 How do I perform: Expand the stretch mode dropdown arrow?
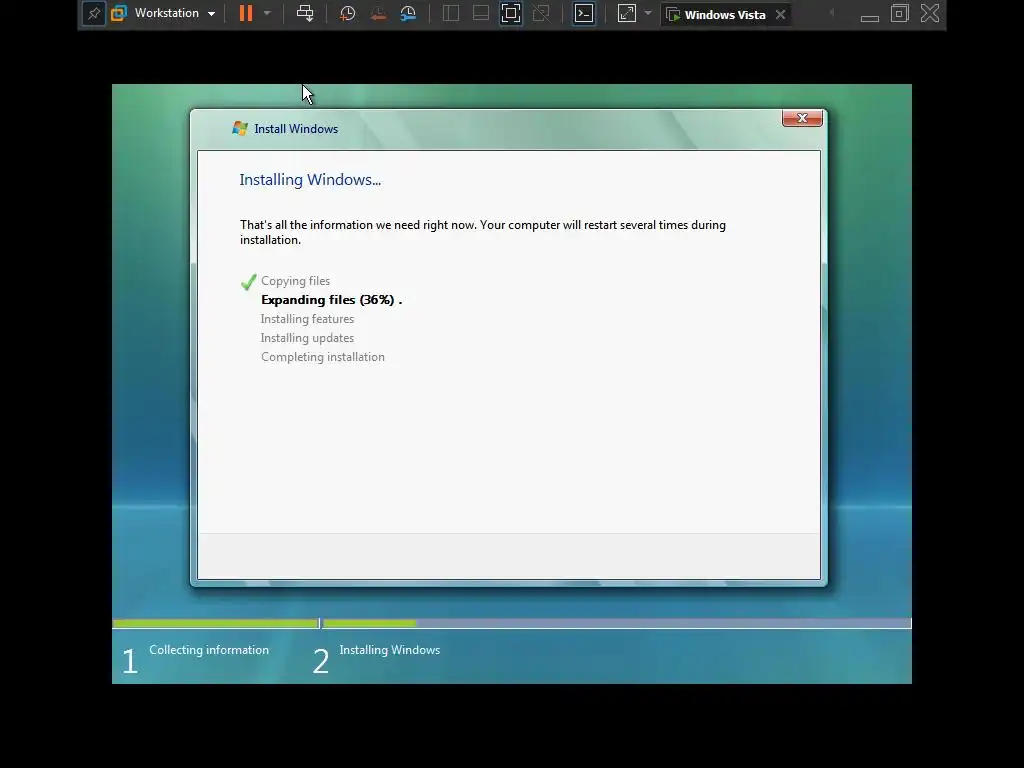coord(648,13)
